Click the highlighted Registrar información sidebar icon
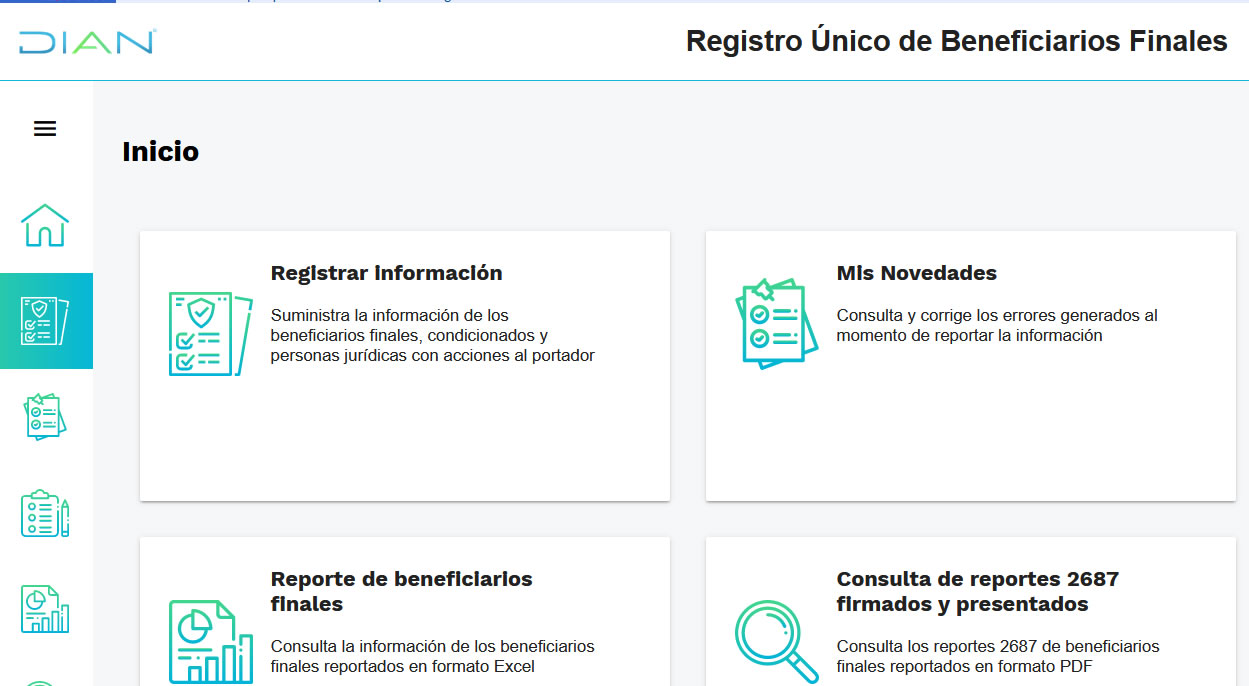This screenshot has height=686, width=1249. (45, 320)
